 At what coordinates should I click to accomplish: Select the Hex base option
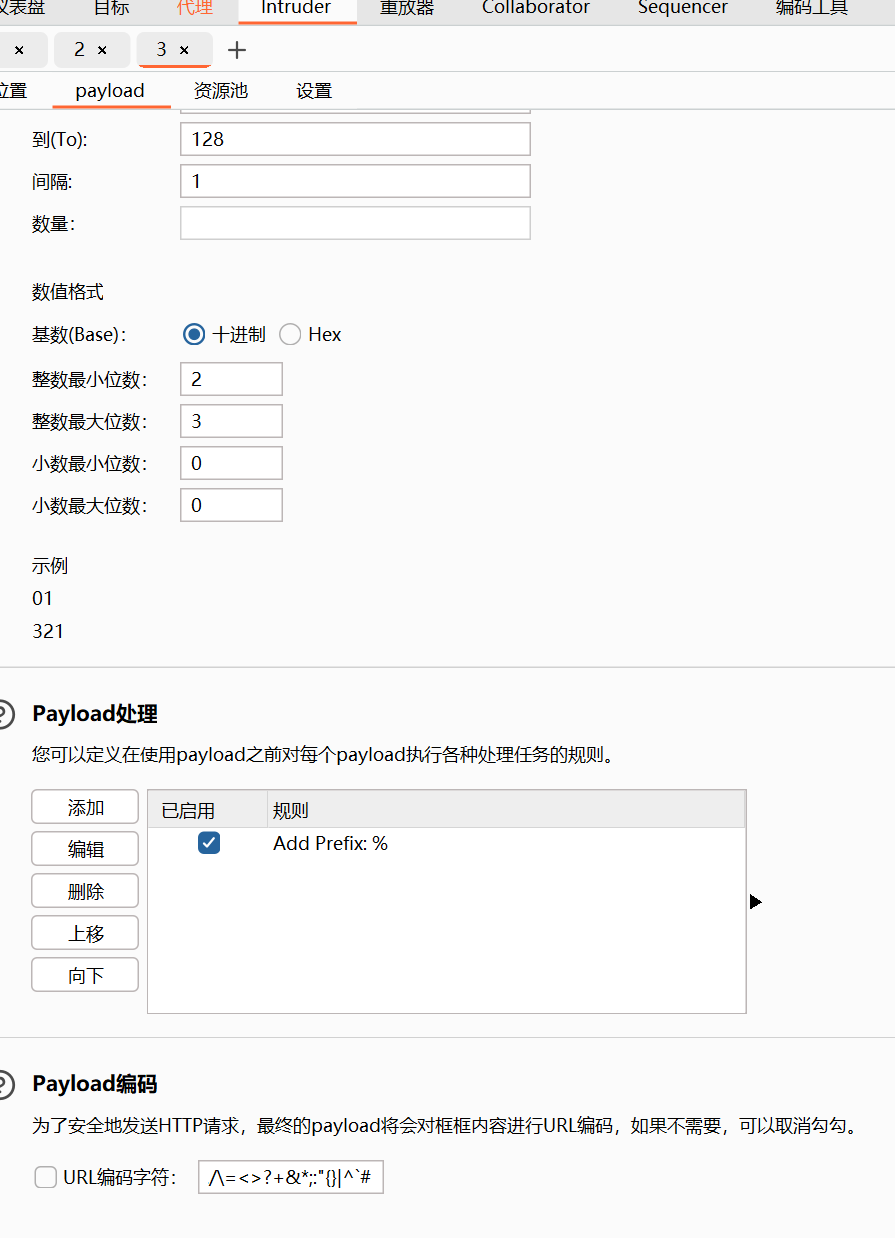coord(290,334)
